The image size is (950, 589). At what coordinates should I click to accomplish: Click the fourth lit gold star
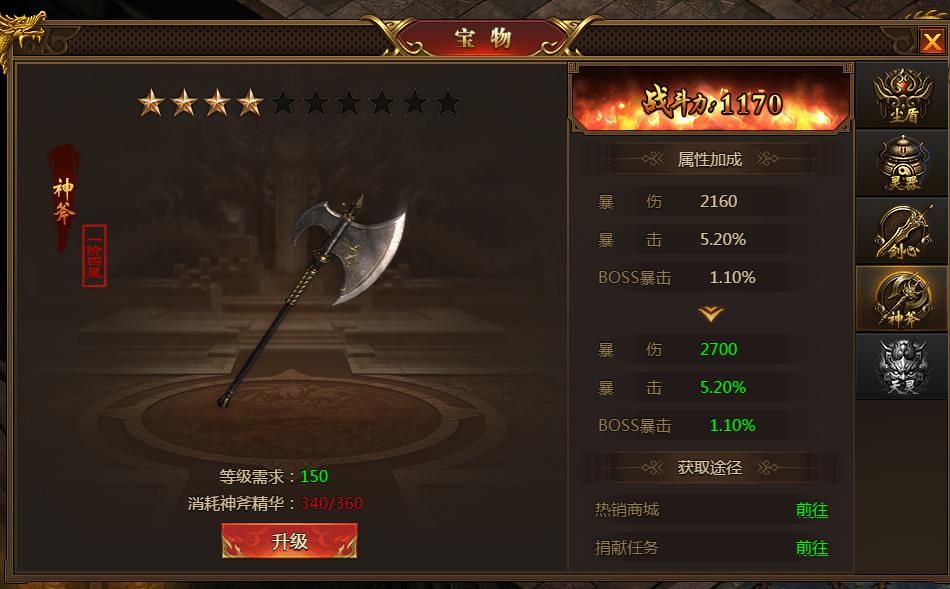(250, 103)
